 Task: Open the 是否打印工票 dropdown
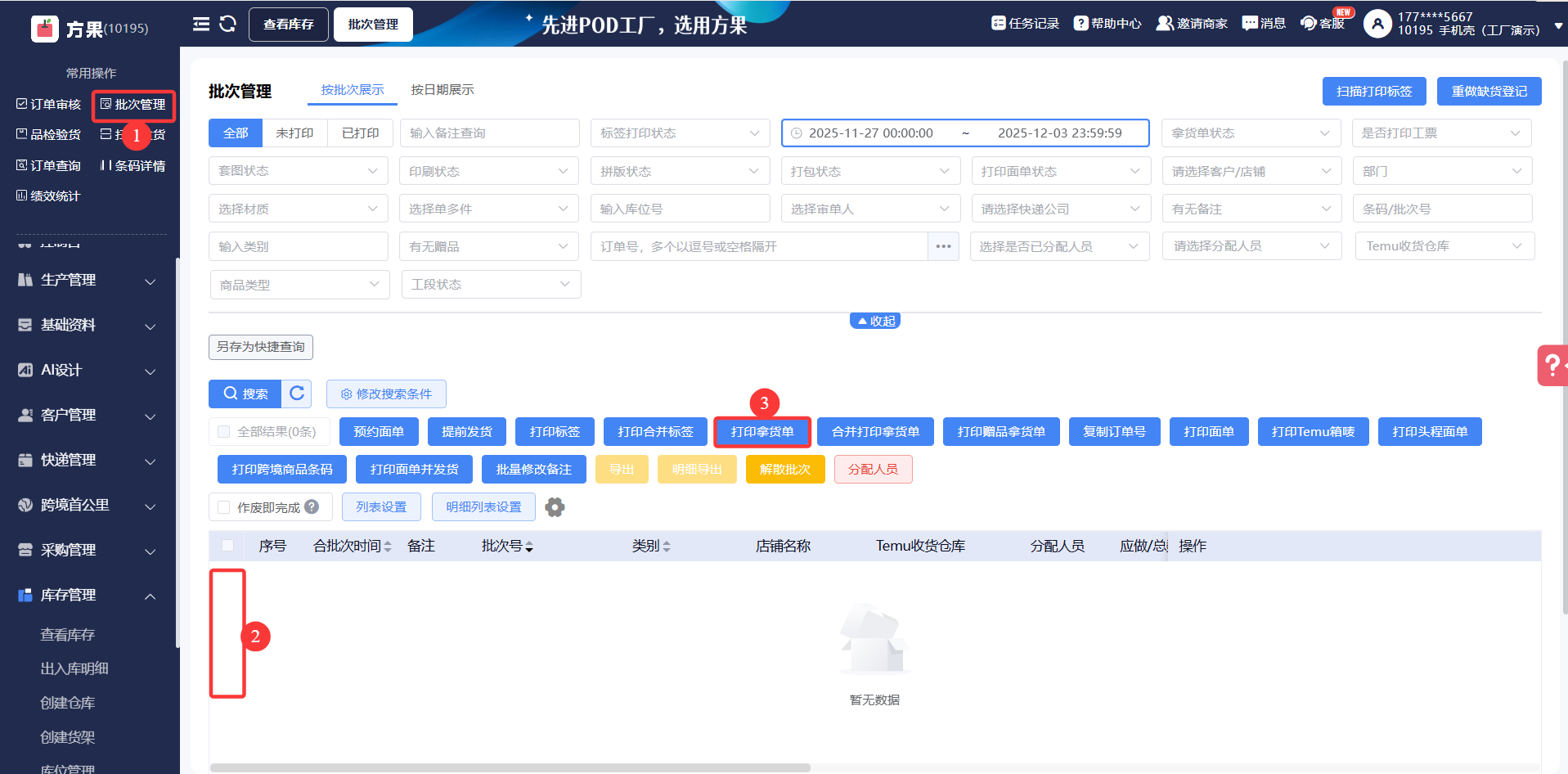point(1442,133)
